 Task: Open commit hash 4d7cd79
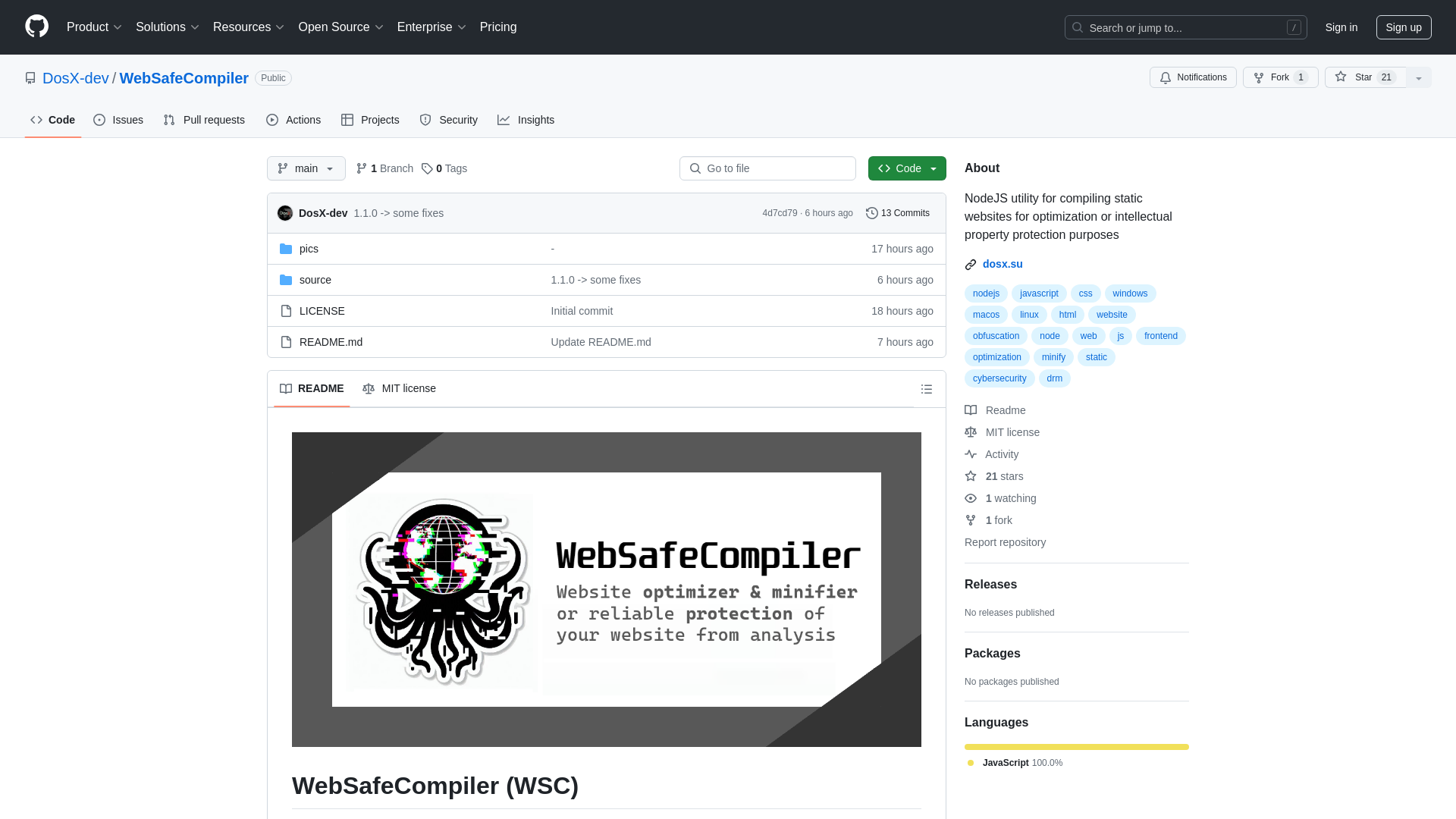tap(780, 213)
